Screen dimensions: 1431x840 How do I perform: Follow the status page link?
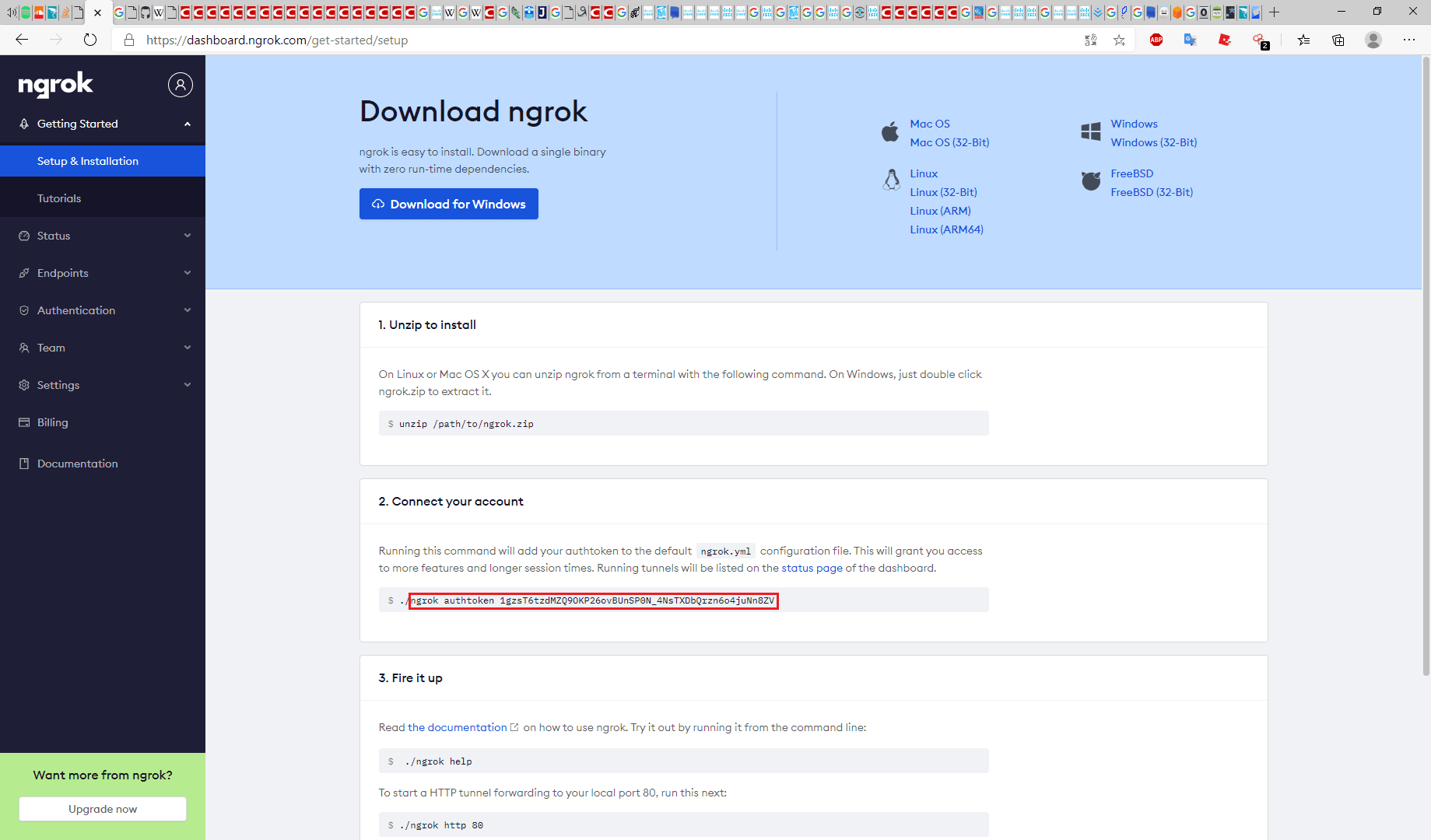812,568
